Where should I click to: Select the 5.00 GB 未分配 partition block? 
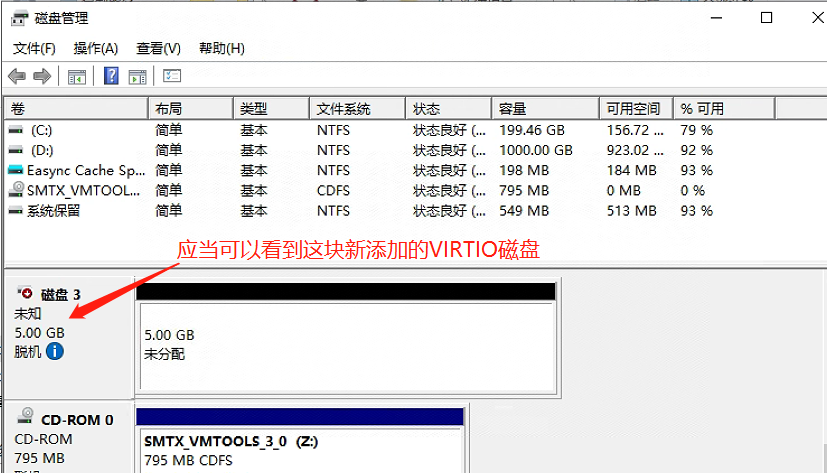(x=345, y=344)
